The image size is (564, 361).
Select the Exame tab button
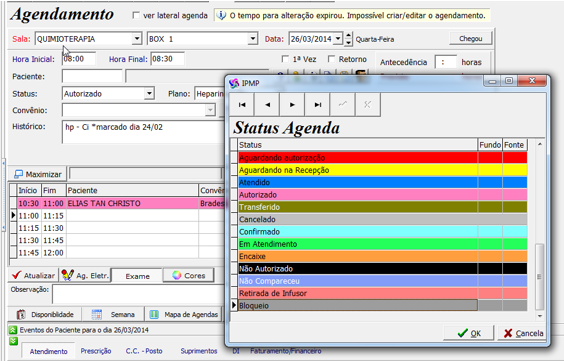coord(137,276)
